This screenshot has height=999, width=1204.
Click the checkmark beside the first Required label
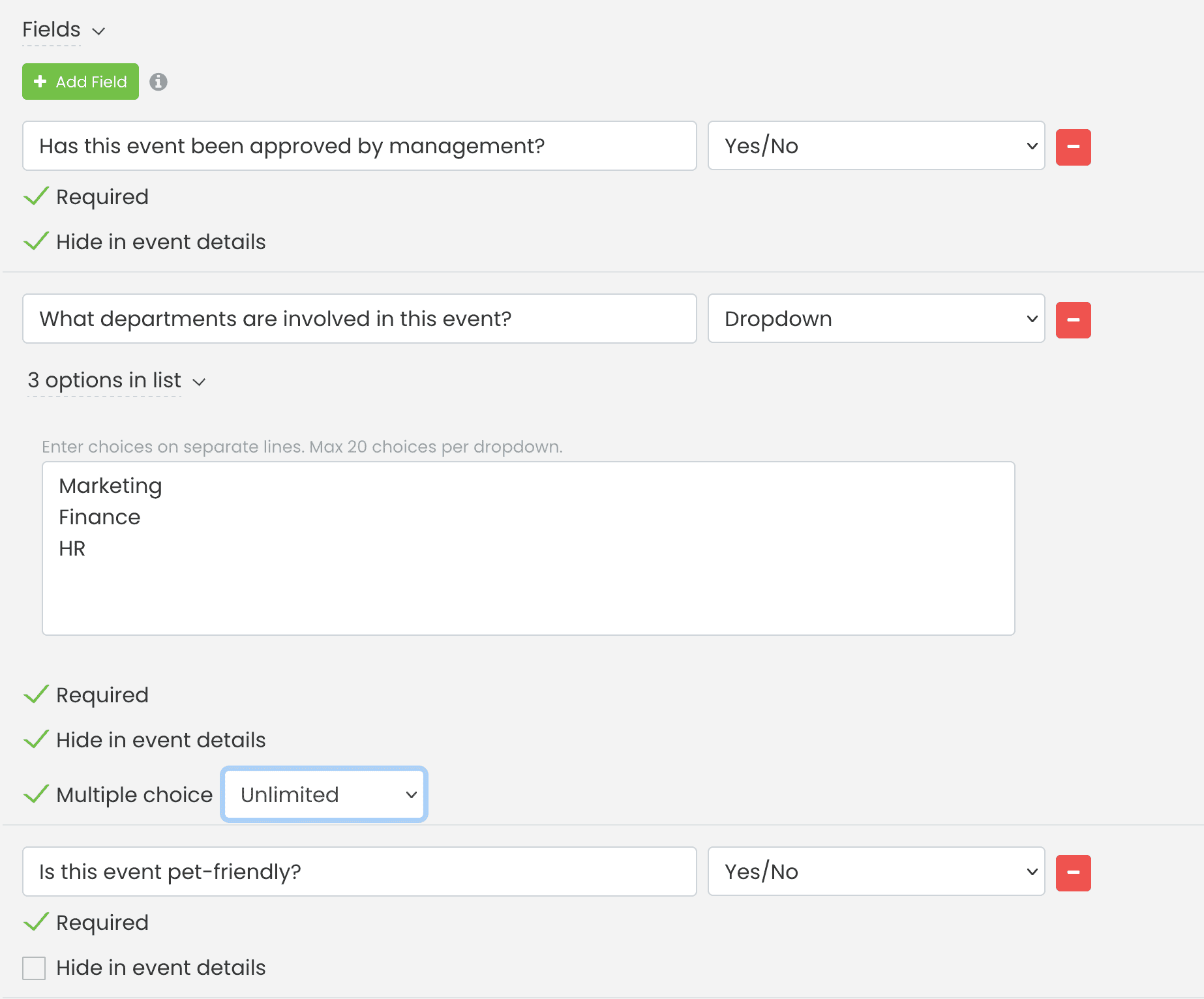click(x=36, y=196)
